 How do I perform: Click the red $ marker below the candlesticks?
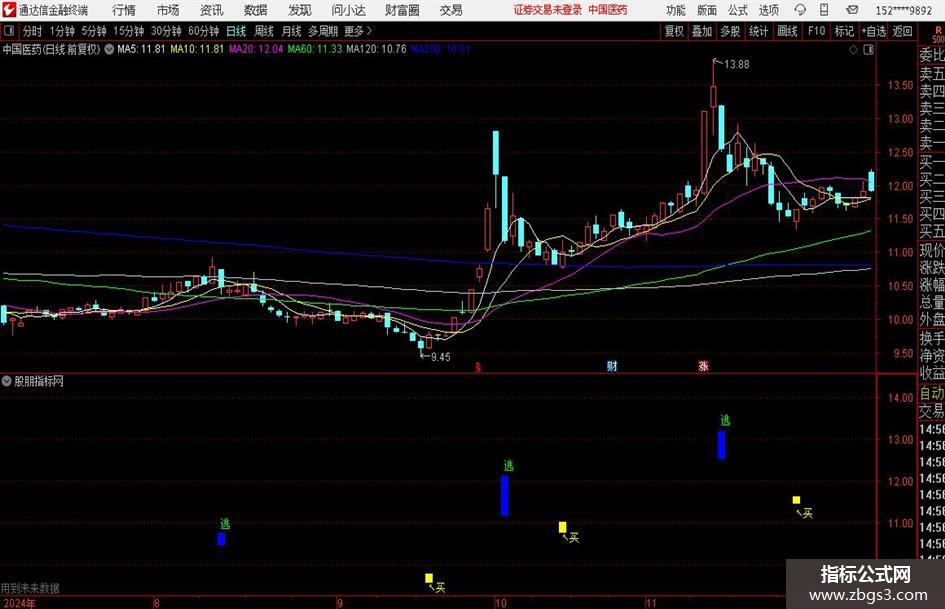click(478, 367)
